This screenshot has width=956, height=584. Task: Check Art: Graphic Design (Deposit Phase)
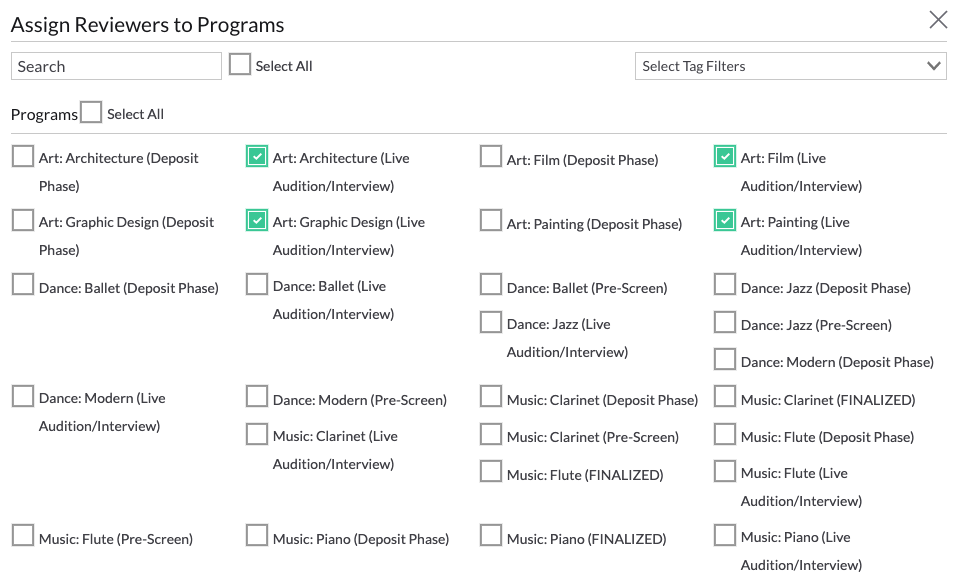(22, 220)
